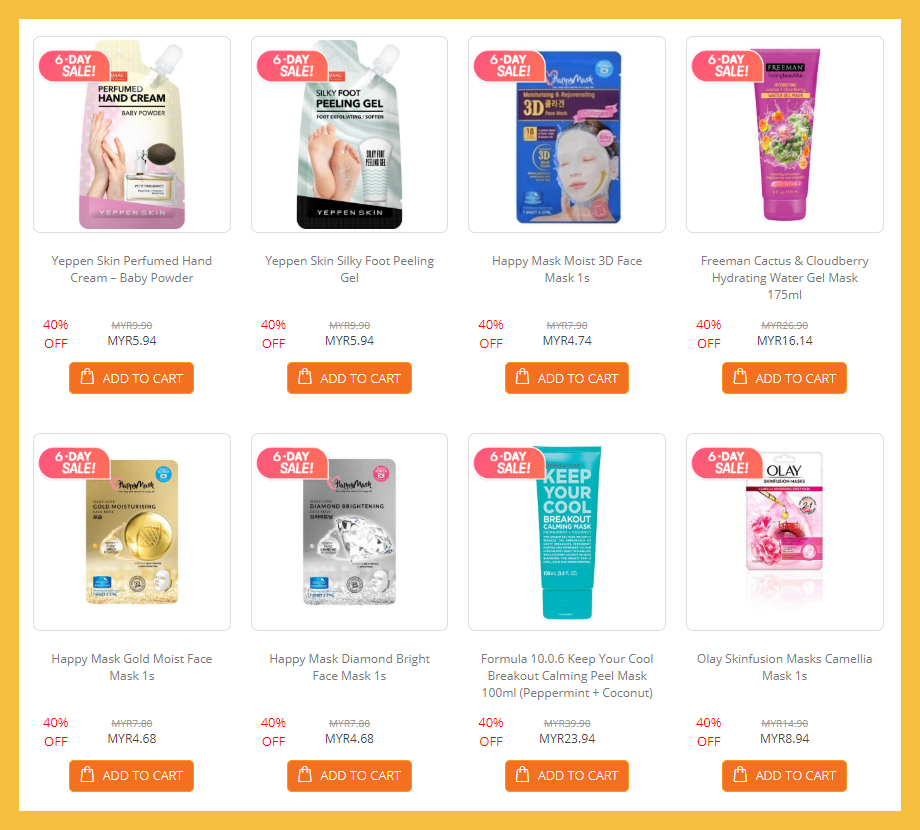Click the 6-Day Sale badge on Happy Mask Gold
Image resolution: width=920 pixels, height=830 pixels.
[x=75, y=463]
